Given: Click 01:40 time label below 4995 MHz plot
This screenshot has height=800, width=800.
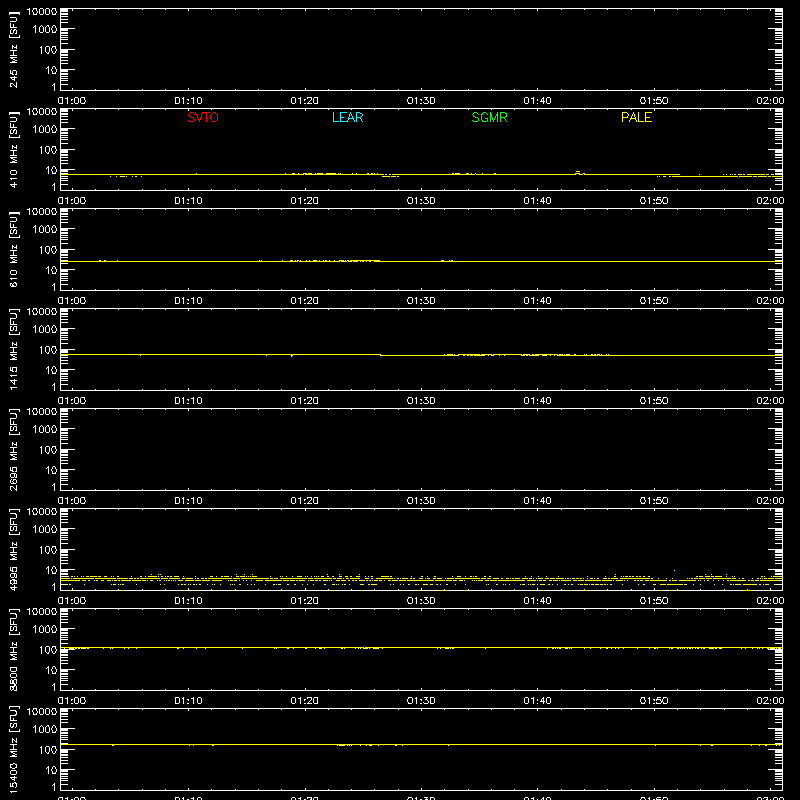Looking at the screenshot, I should pos(537,601).
